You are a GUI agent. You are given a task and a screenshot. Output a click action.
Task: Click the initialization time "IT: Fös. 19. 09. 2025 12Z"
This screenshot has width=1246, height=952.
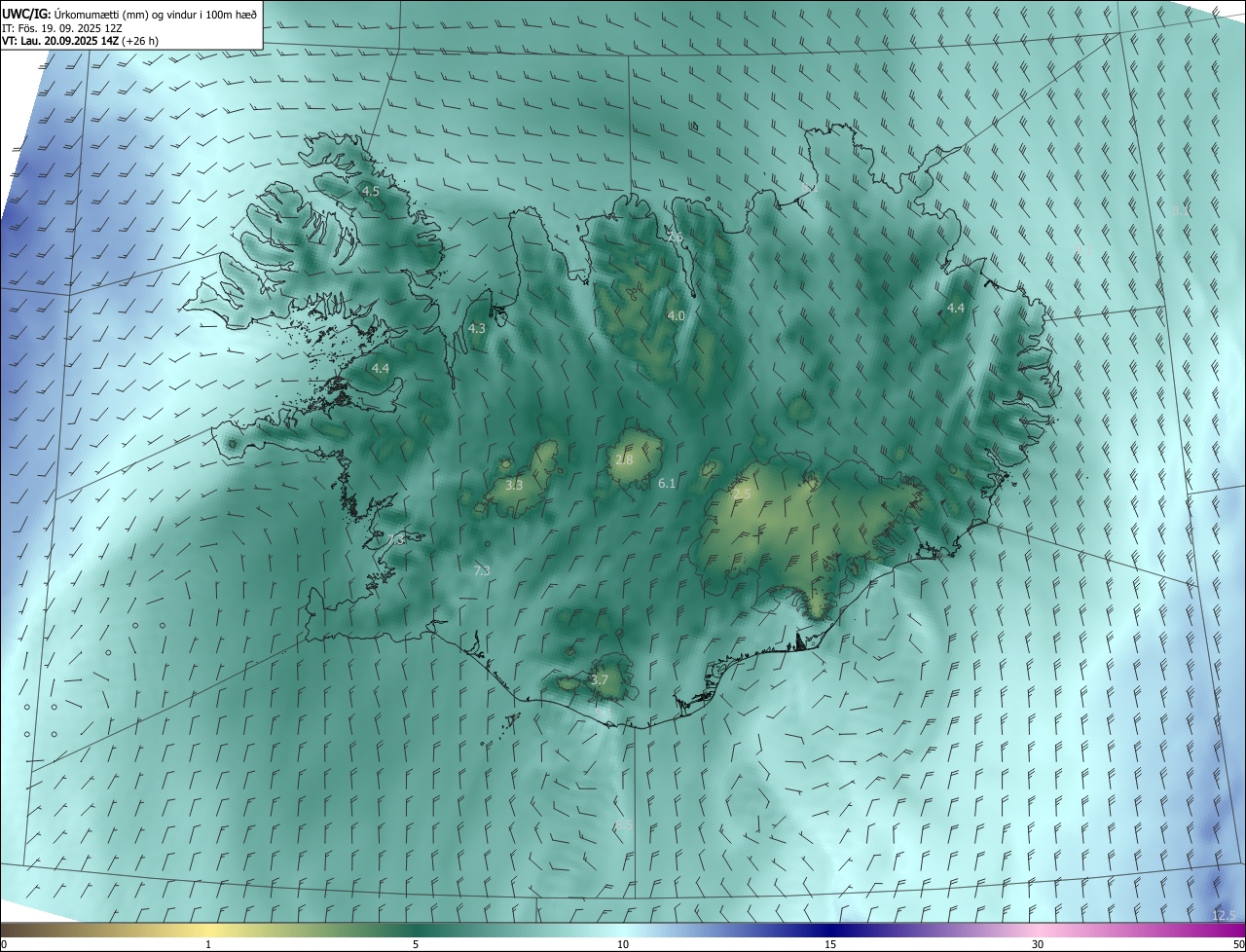(63, 28)
